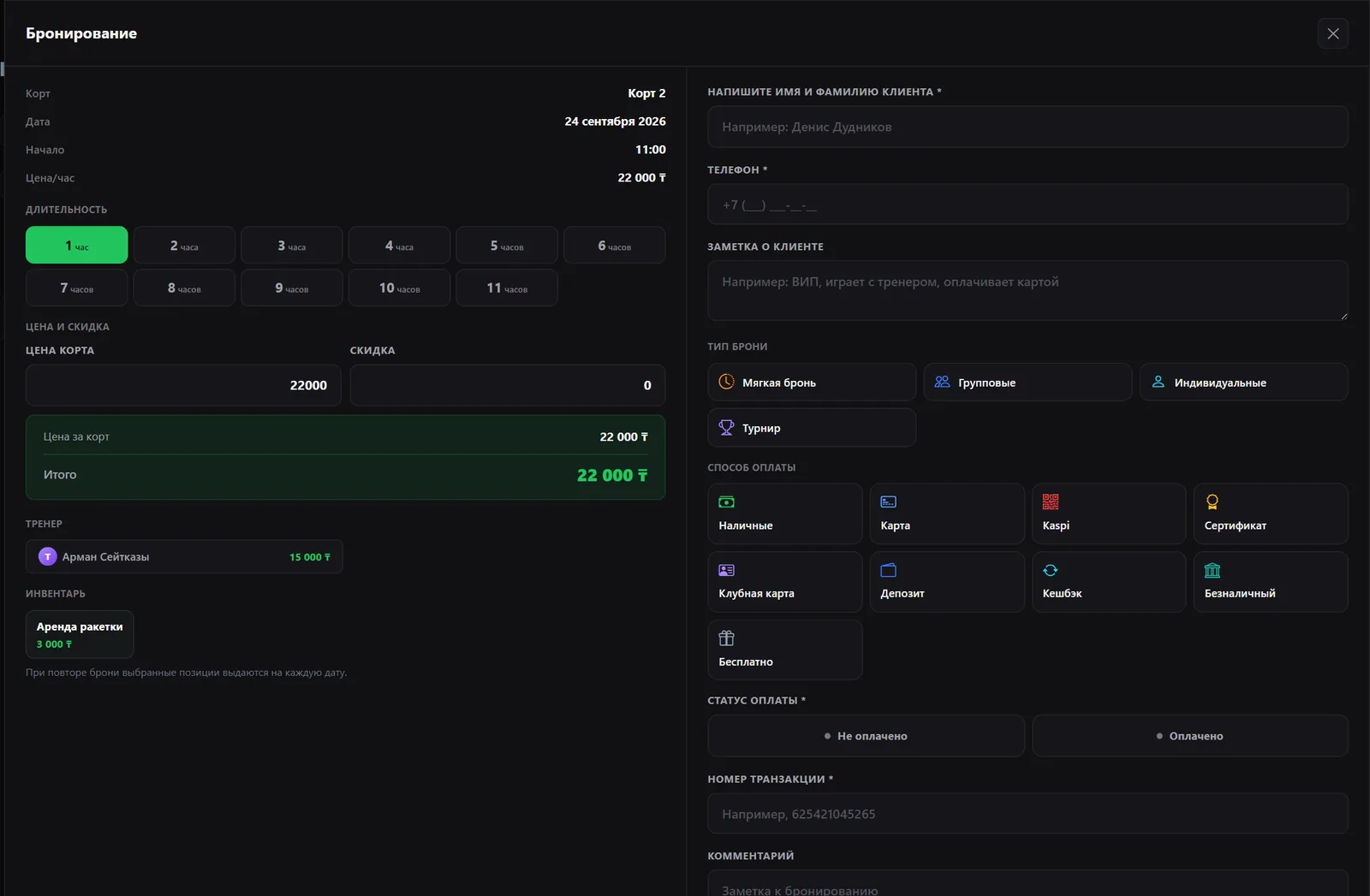Pick the 10 часов duration
The height and width of the screenshot is (896, 1370).
pos(399,288)
